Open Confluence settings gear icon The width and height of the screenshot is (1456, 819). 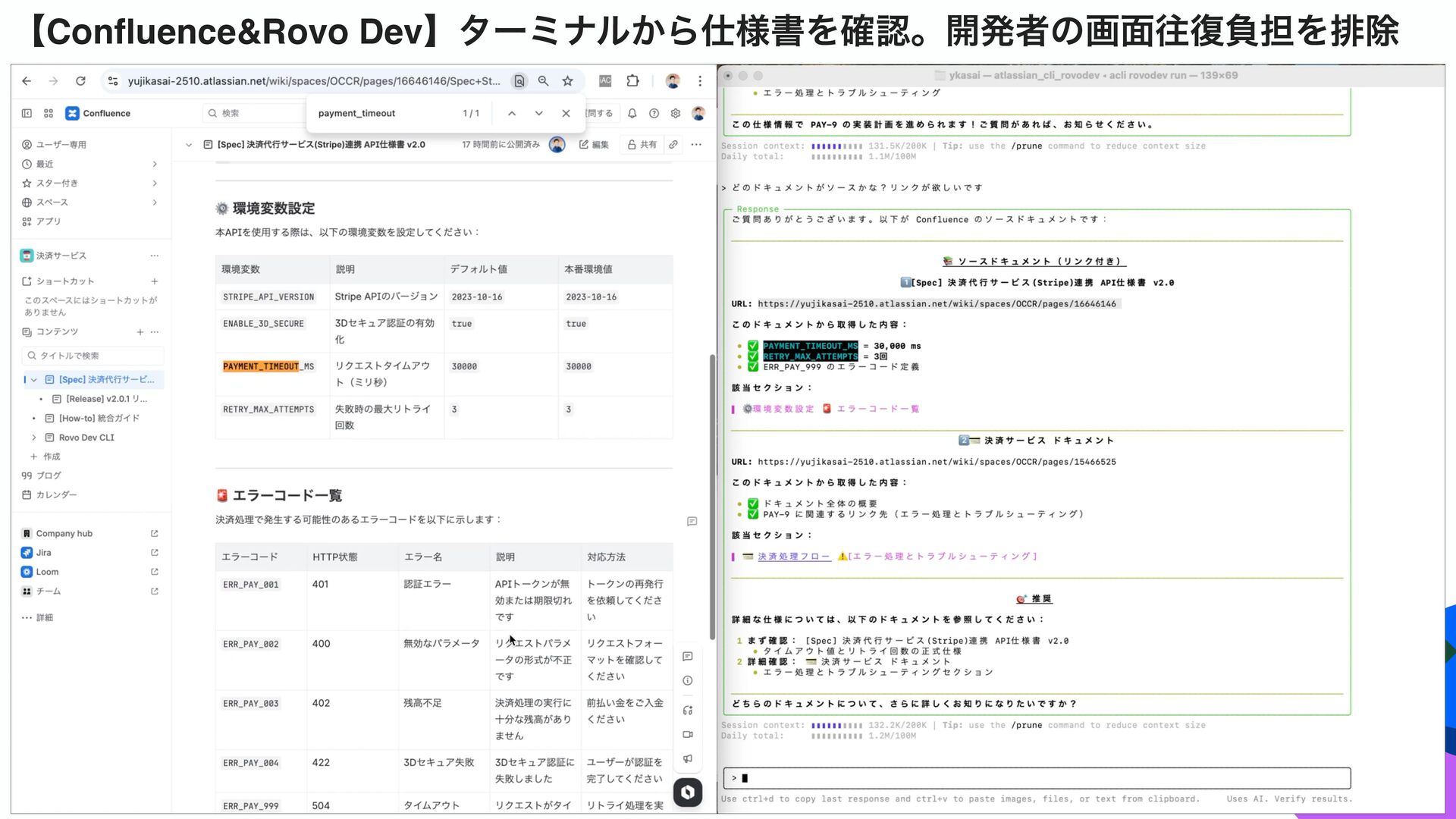[x=675, y=114]
